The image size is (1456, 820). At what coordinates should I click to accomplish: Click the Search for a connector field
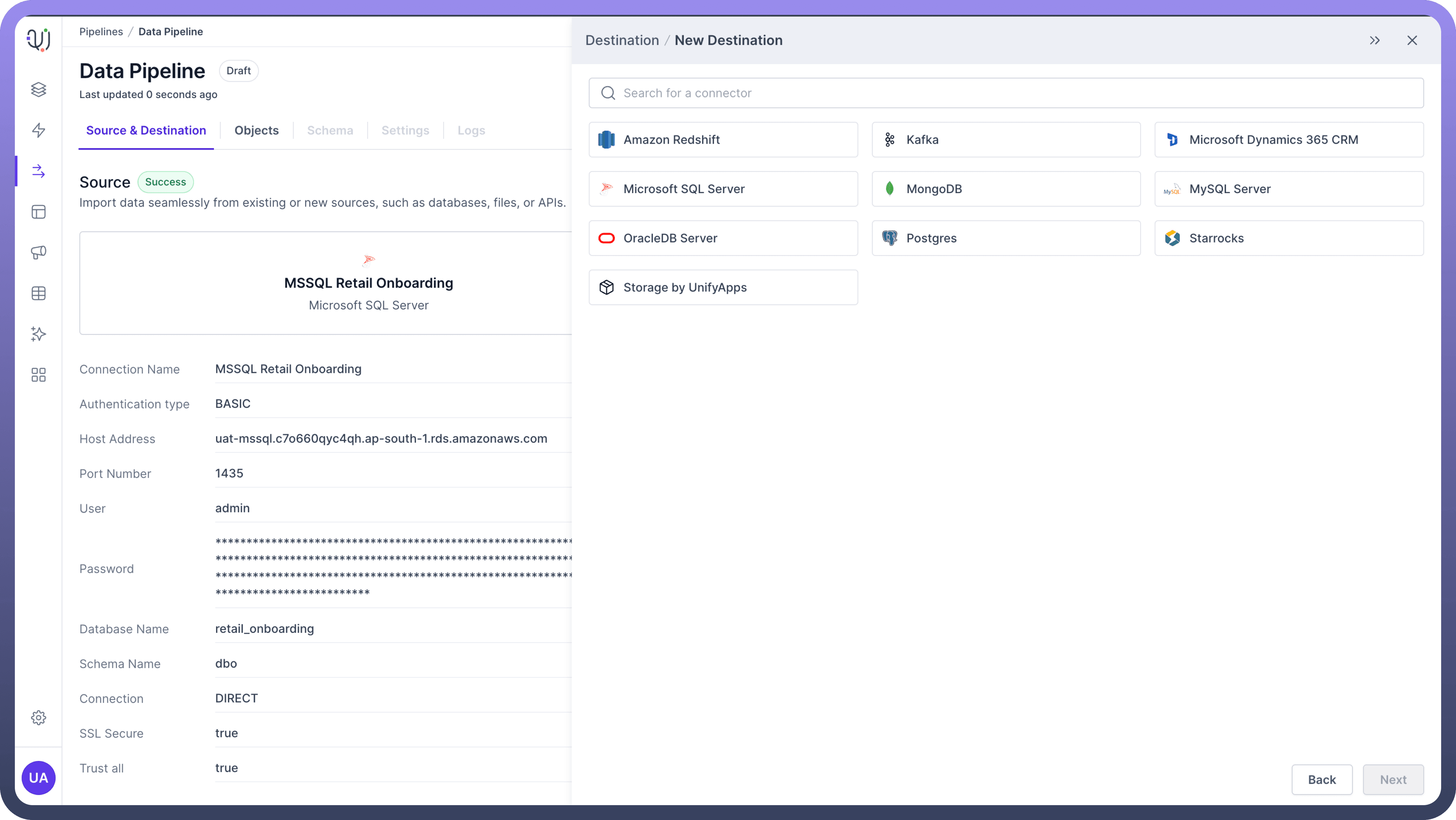(x=1006, y=93)
